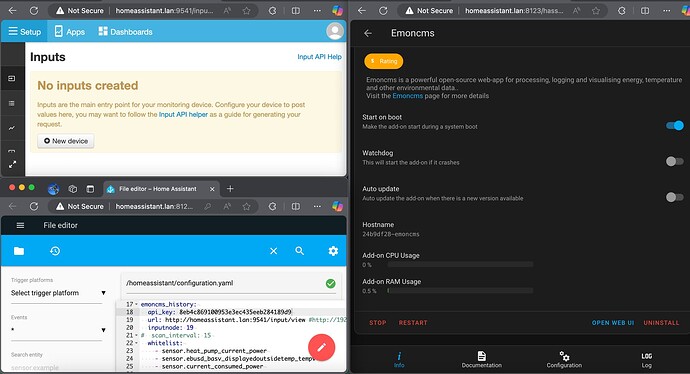Open Input API helper link in notice
The width and height of the screenshot is (690, 374).
click(x=183, y=114)
